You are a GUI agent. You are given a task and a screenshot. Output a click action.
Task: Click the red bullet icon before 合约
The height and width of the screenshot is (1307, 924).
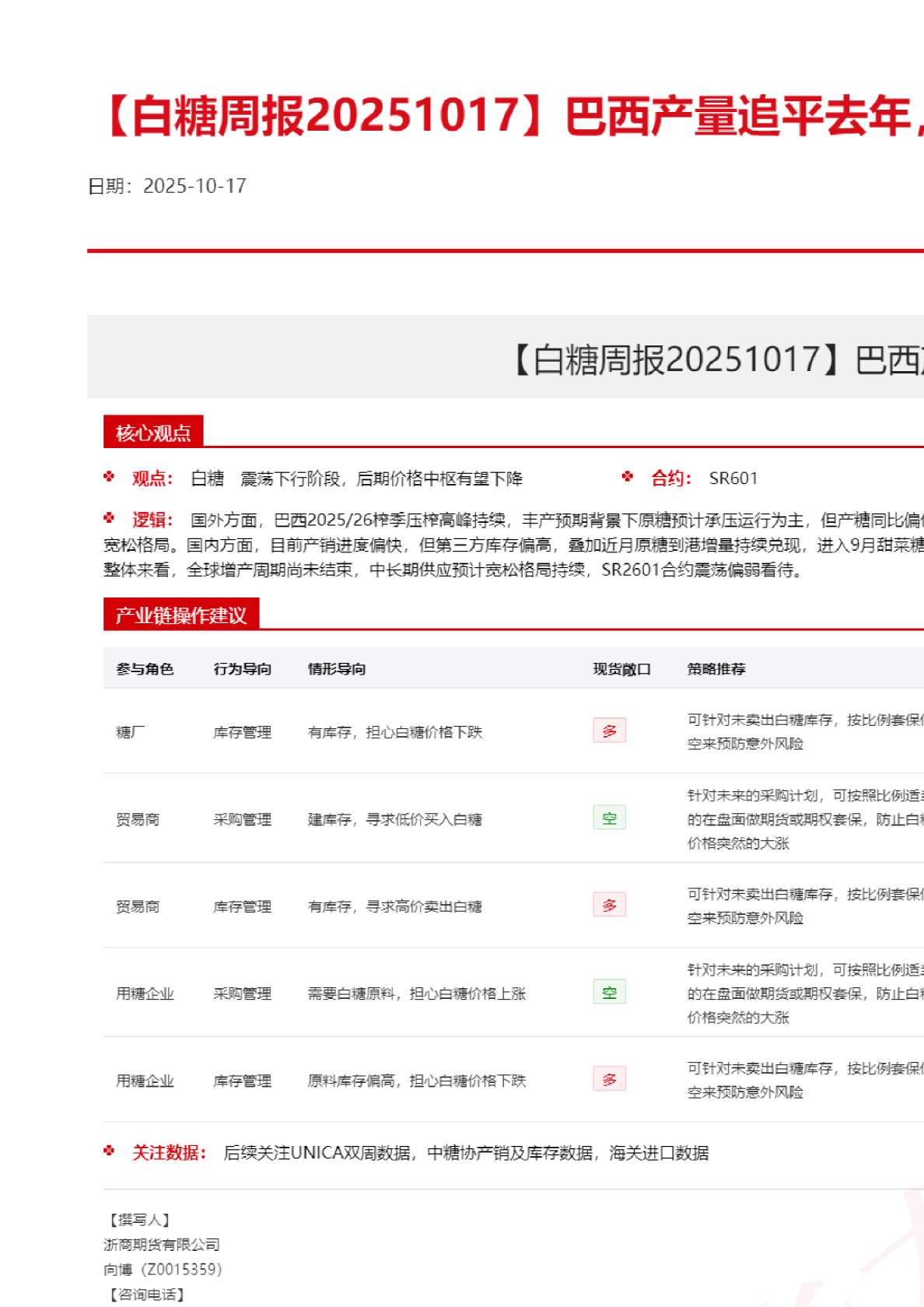point(628,477)
